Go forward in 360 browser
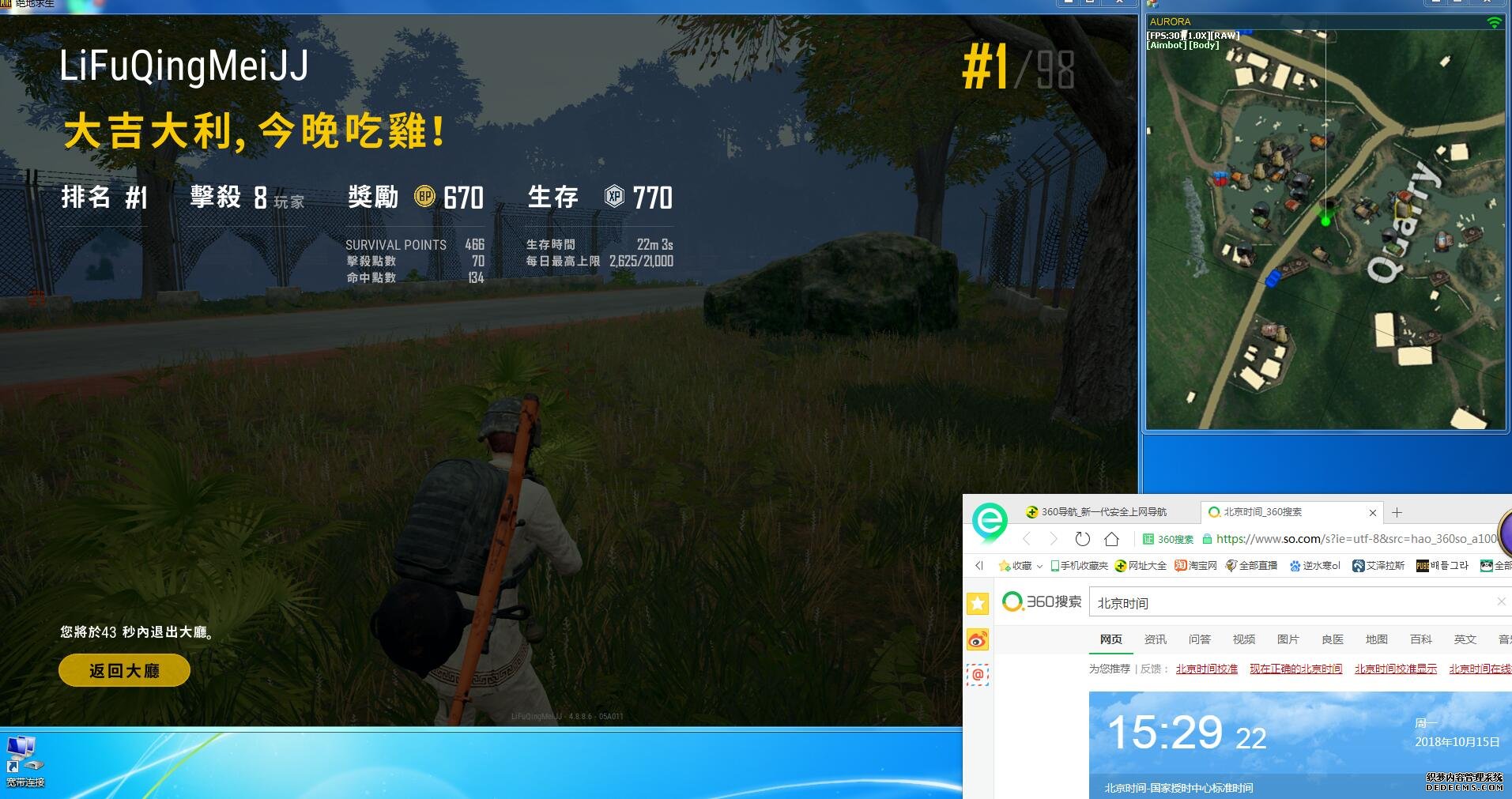1512x799 pixels. [x=1054, y=539]
